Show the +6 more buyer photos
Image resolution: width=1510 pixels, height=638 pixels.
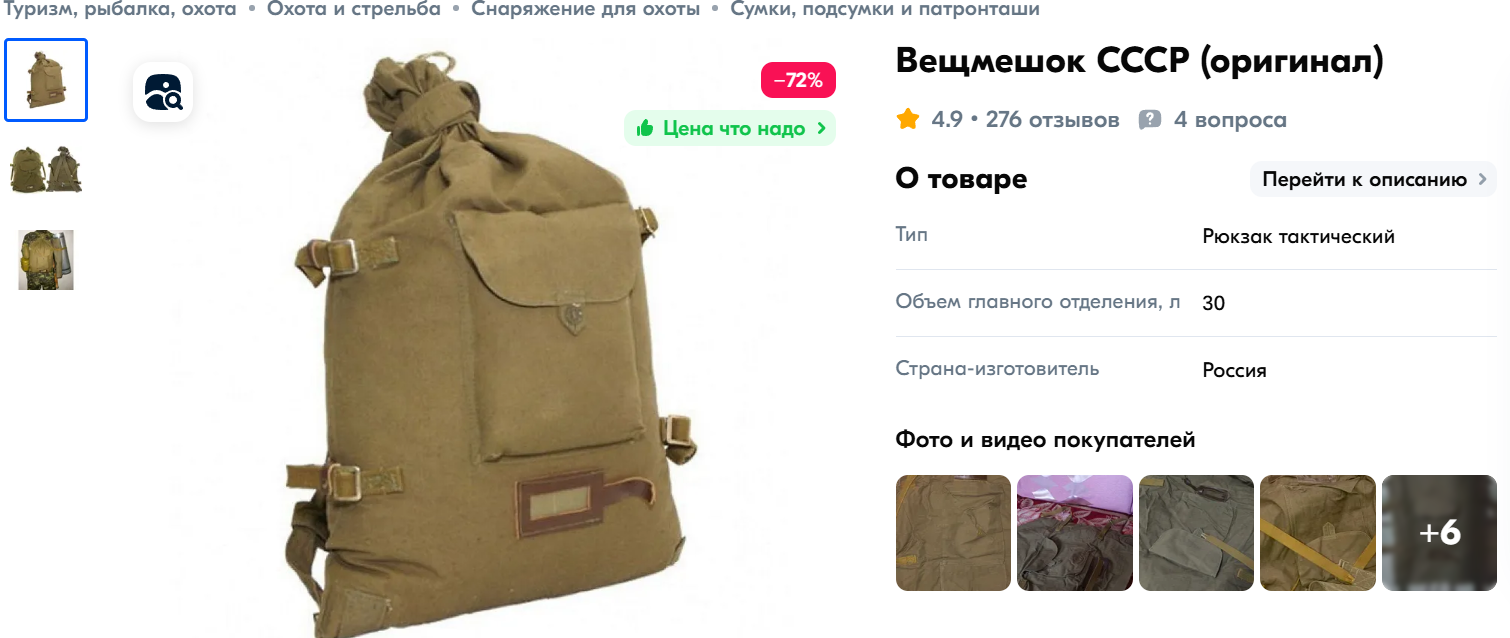tap(1439, 533)
